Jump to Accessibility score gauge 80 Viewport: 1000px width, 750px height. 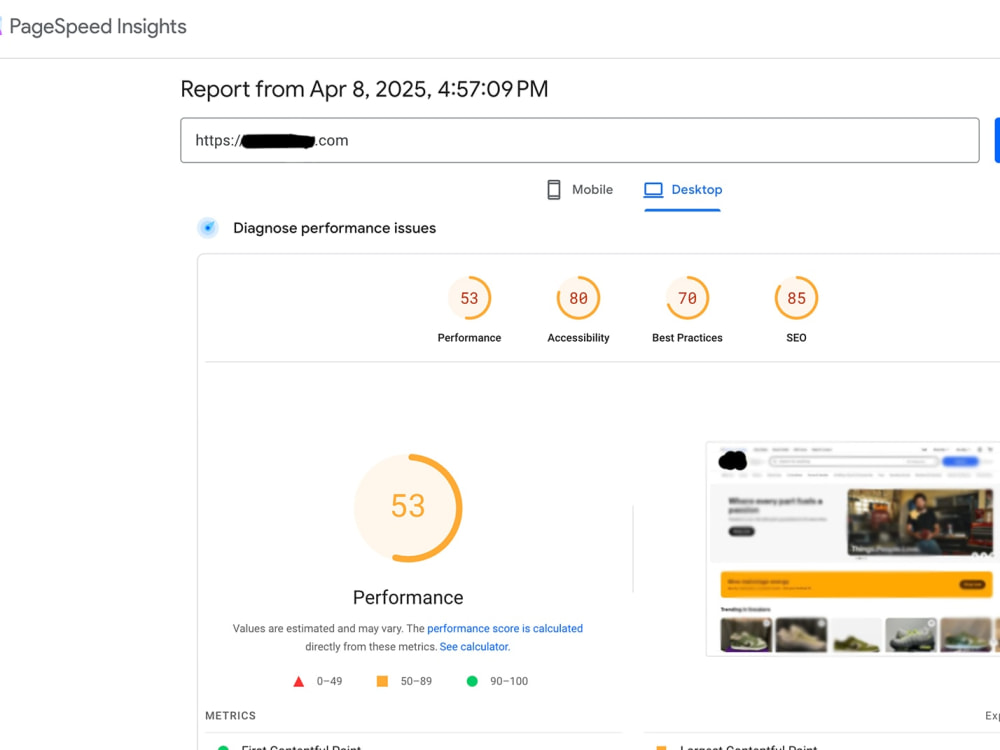click(578, 298)
